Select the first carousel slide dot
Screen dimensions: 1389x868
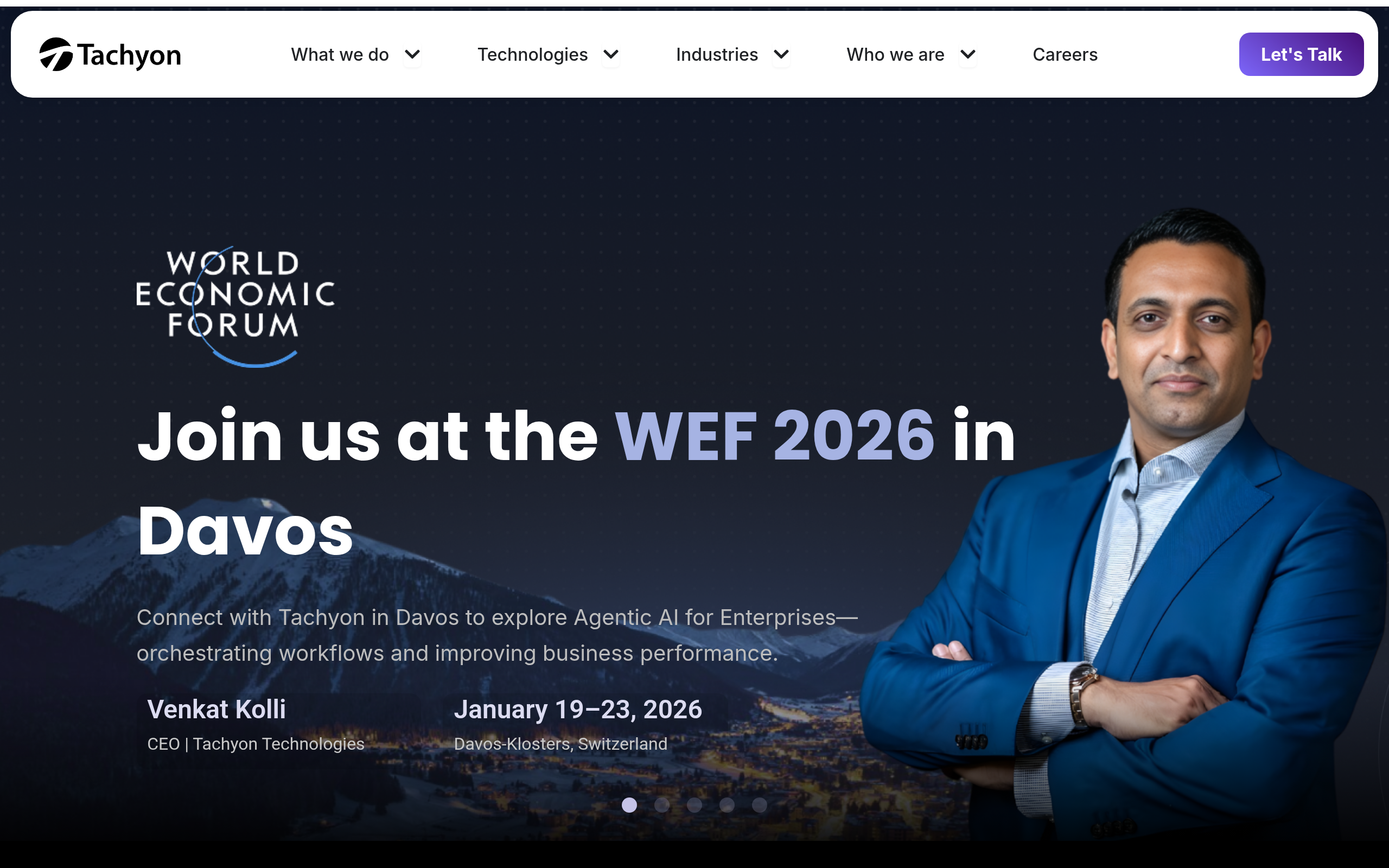tap(629, 805)
